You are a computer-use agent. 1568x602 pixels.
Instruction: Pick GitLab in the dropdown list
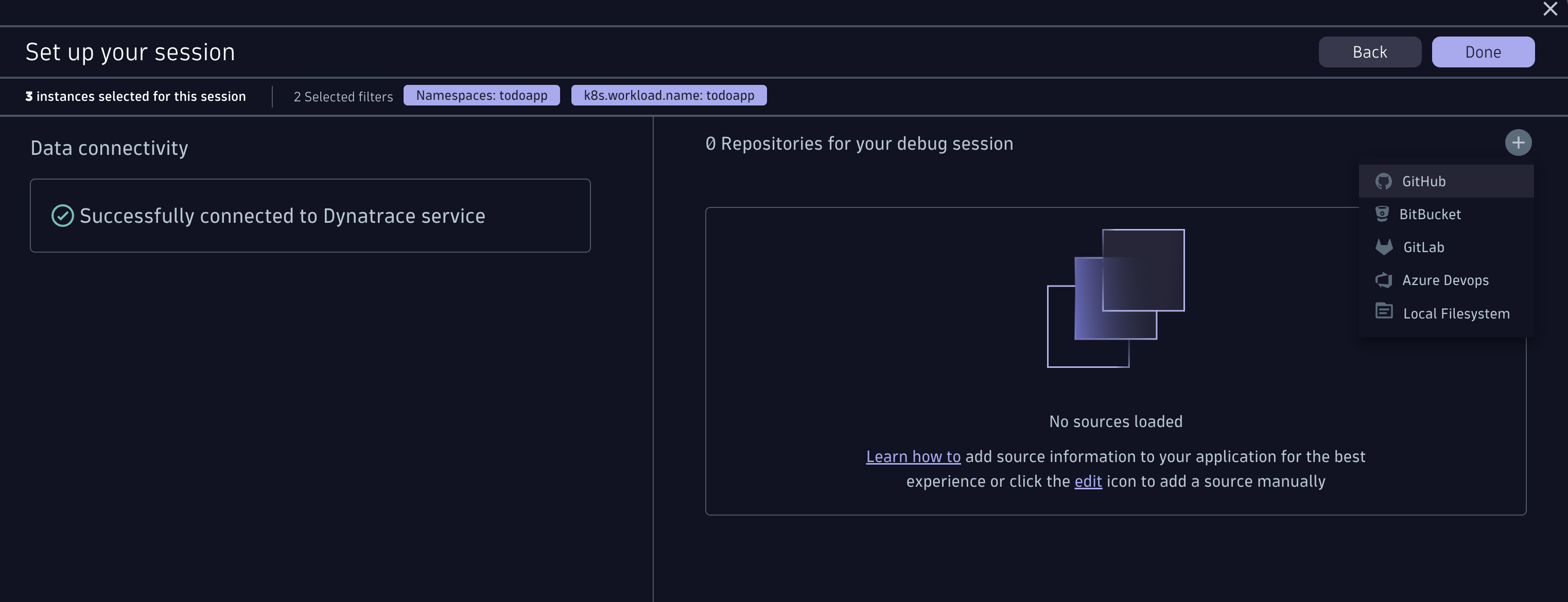(1423, 247)
